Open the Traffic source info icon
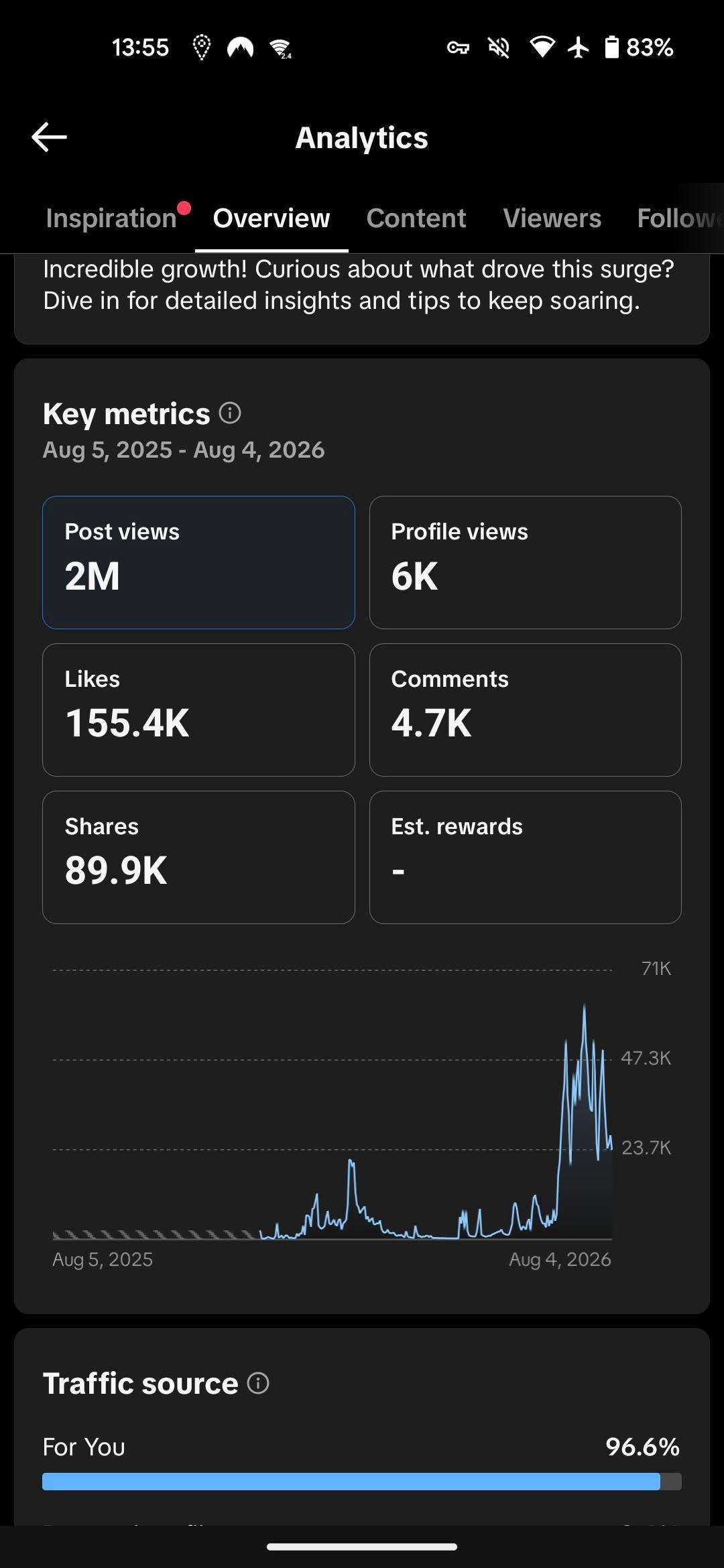 pos(258,1382)
